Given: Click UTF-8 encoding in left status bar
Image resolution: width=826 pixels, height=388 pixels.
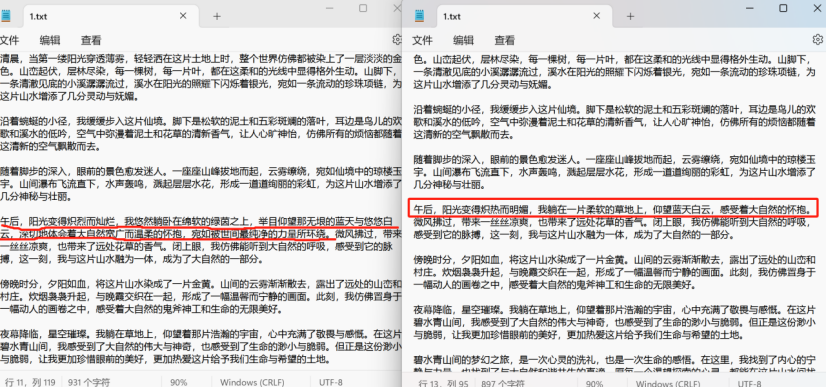Looking at the screenshot, I should 331,382.
